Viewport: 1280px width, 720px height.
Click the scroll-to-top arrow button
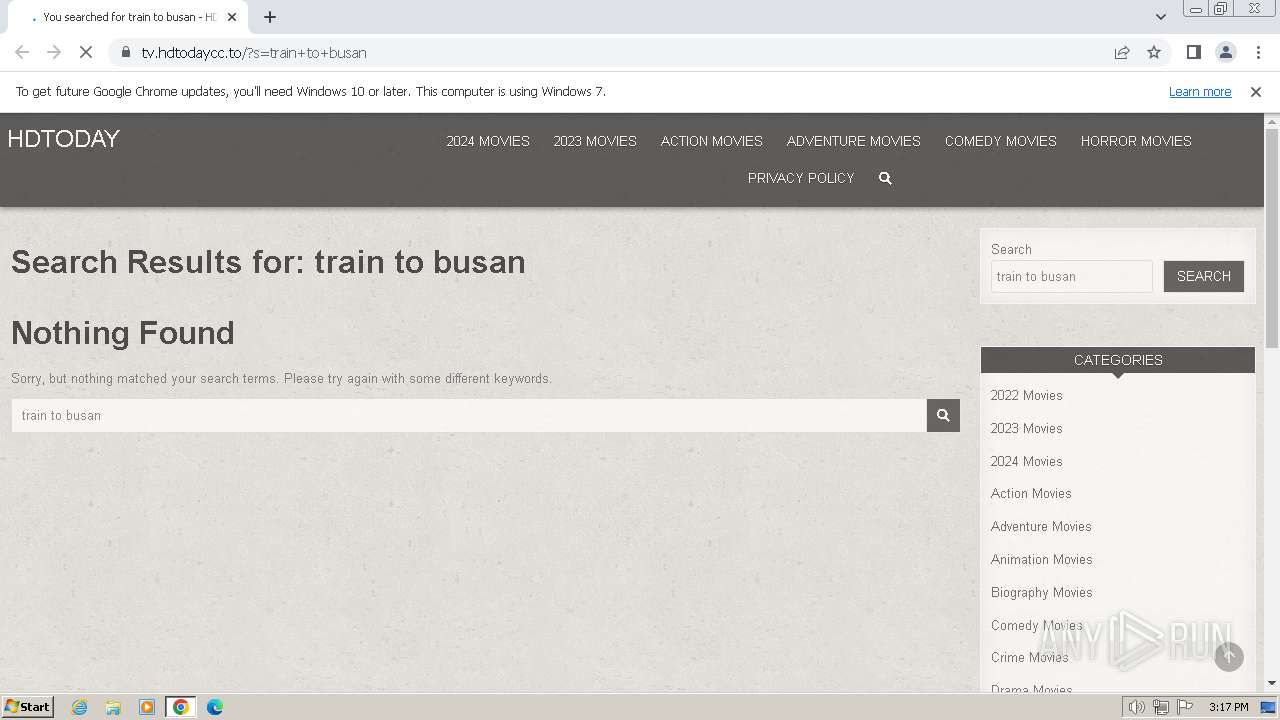click(1229, 656)
